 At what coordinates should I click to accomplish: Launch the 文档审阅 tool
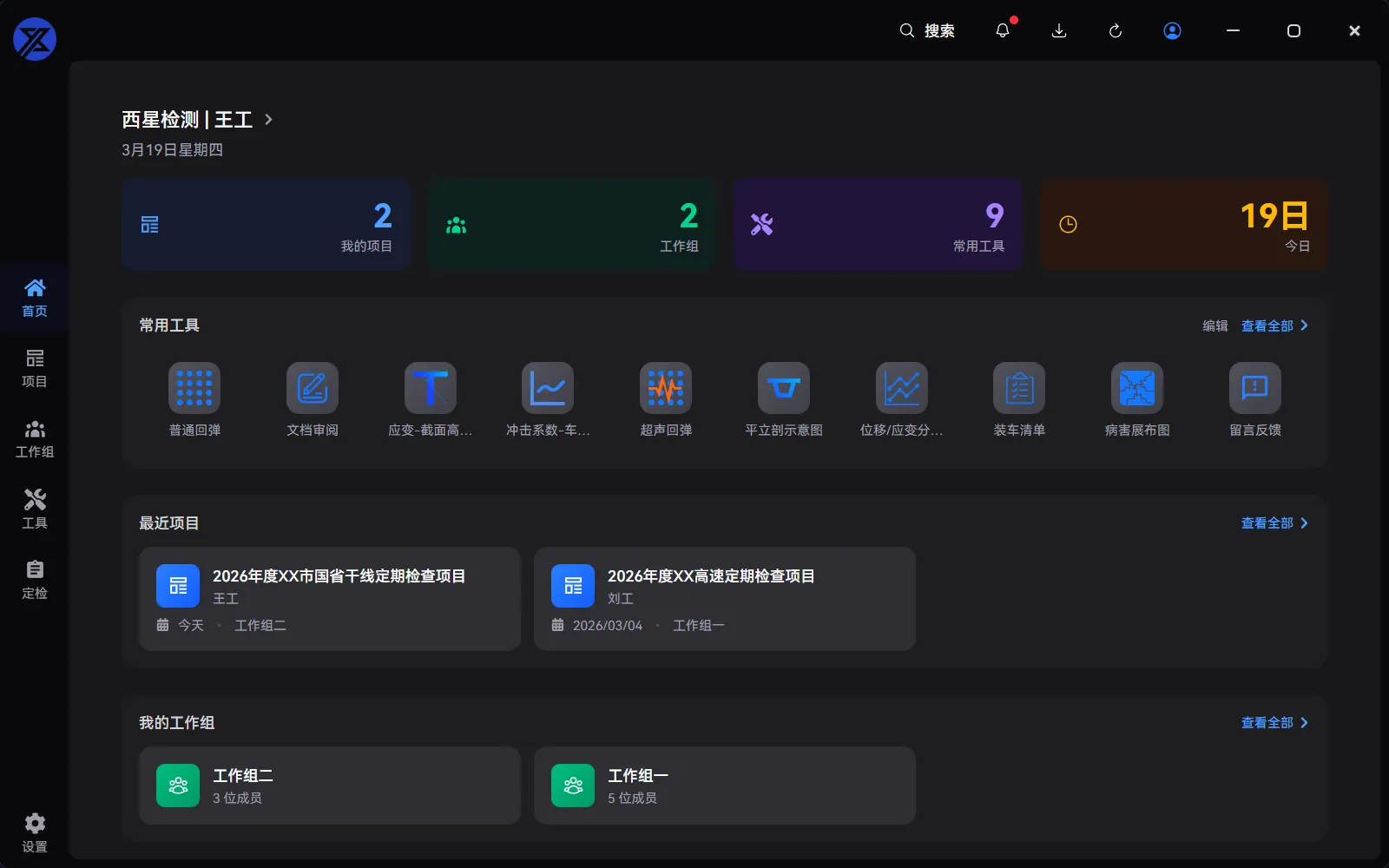[313, 388]
